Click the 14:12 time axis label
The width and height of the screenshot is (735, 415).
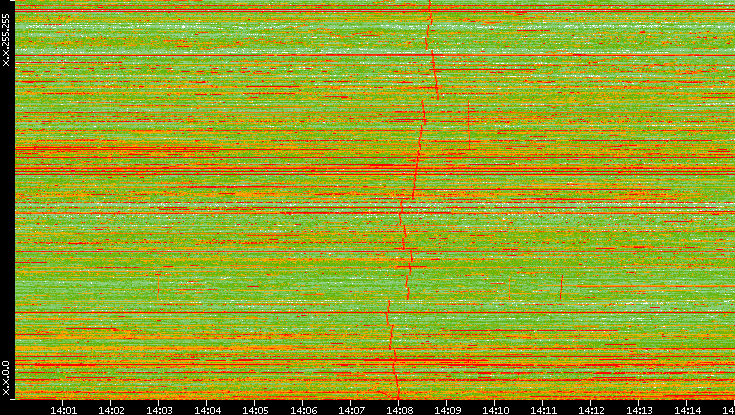(591, 410)
